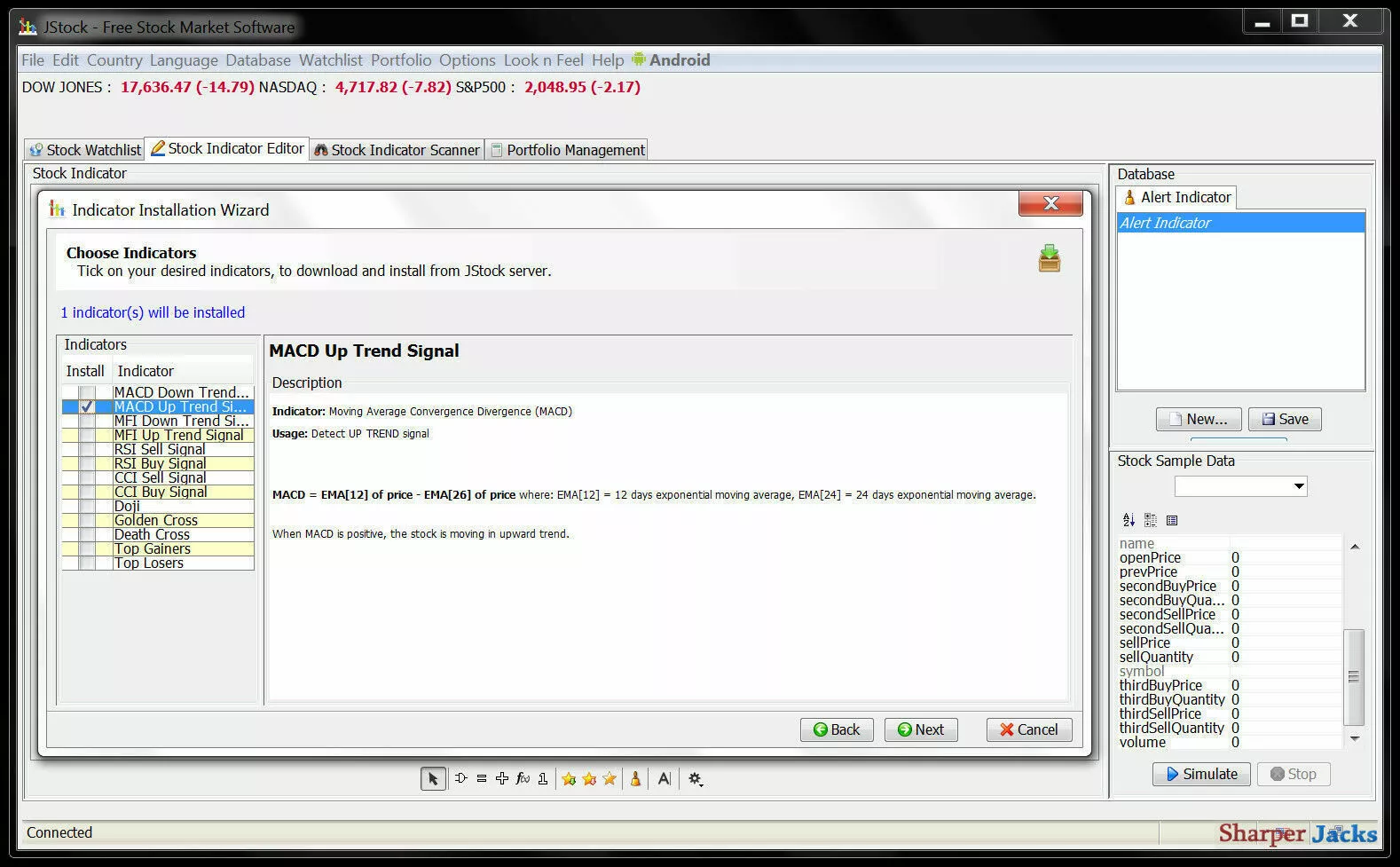The image size is (1400, 867).
Task: Click the Save button in Database panel
Action: pos(1285,419)
